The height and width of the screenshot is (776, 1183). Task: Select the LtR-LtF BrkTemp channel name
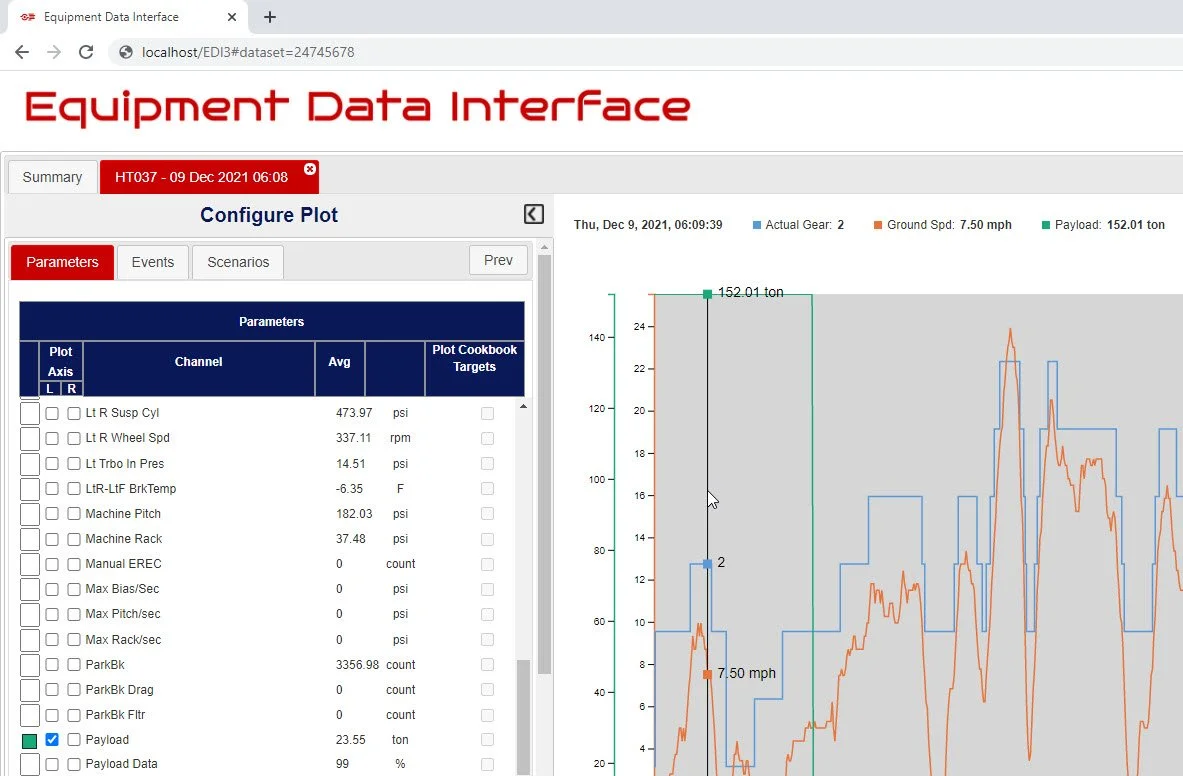pyautogui.click(x=131, y=489)
